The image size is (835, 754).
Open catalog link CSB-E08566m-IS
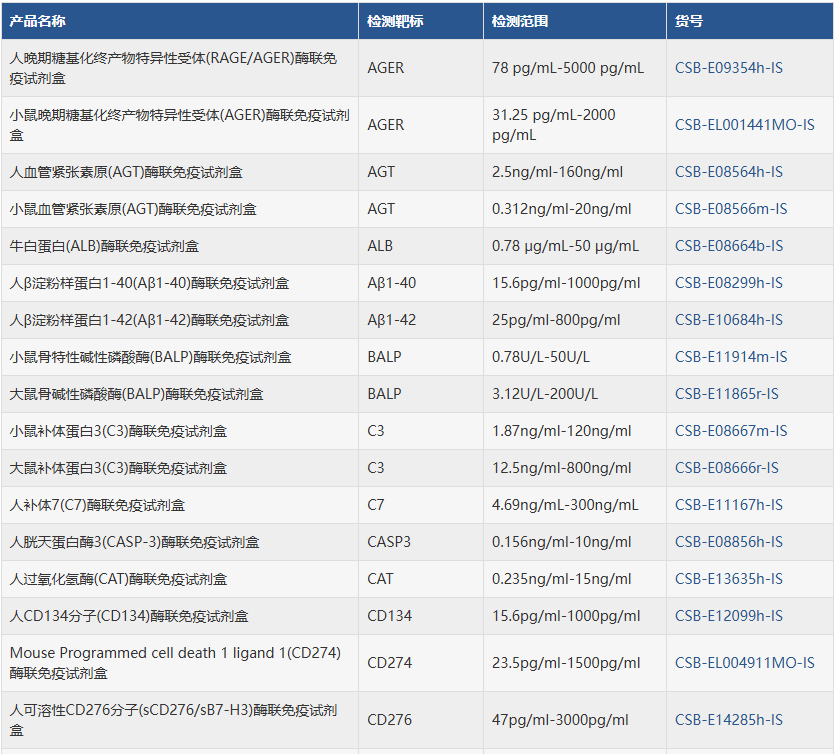pyautogui.click(x=731, y=209)
